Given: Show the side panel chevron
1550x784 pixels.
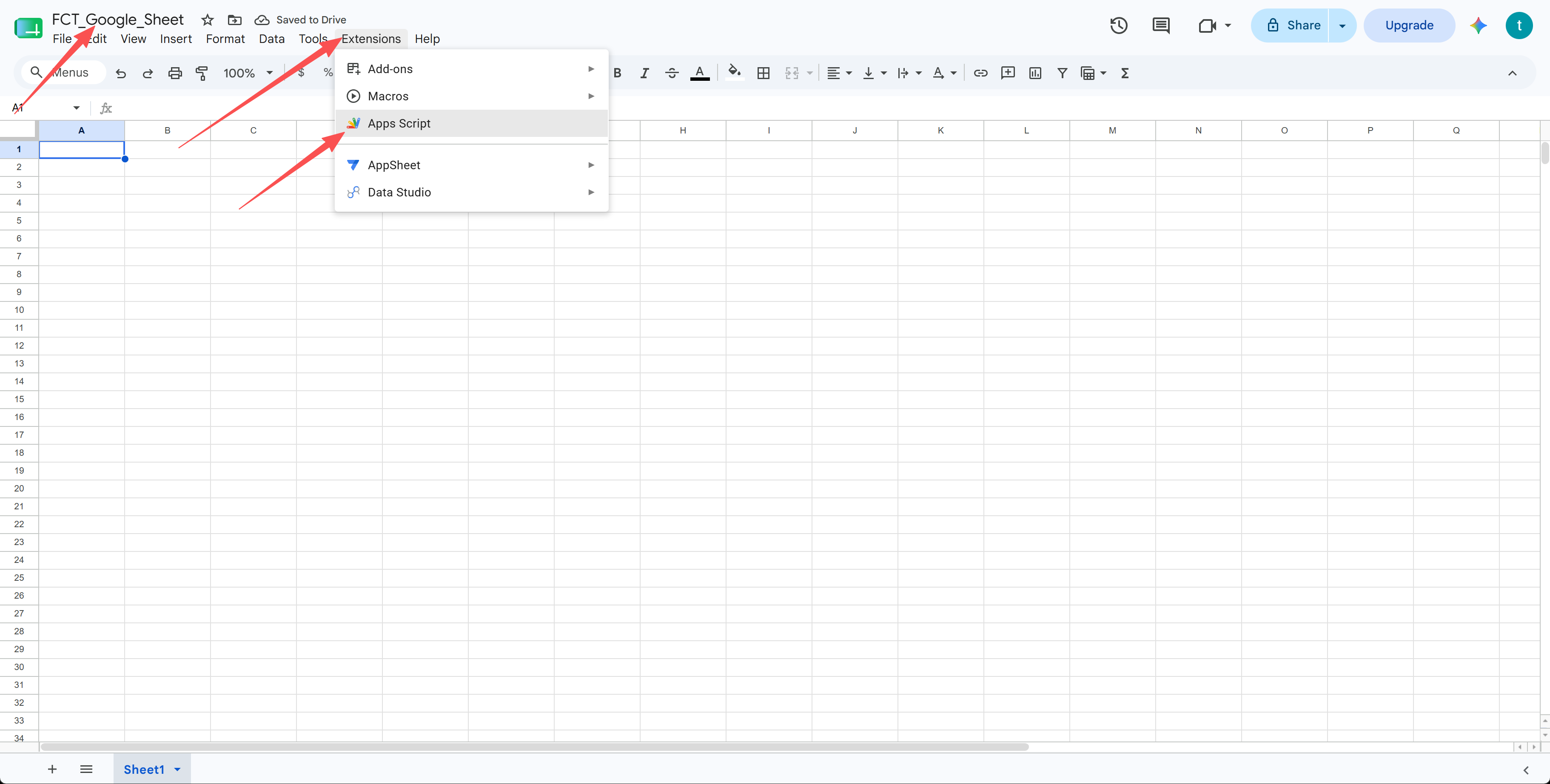Looking at the screenshot, I should pyautogui.click(x=1526, y=770).
